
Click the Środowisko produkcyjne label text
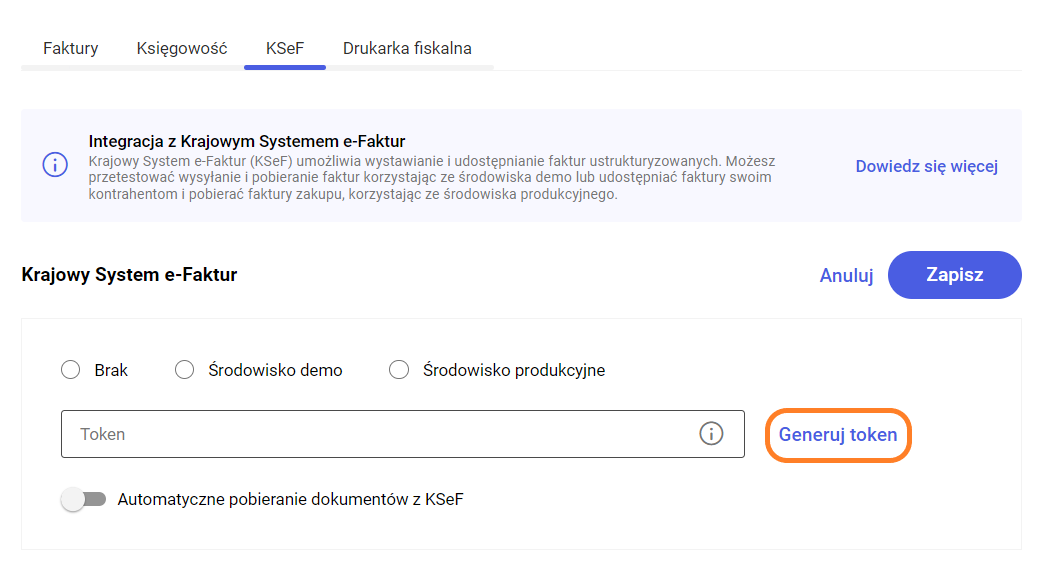[513, 370]
